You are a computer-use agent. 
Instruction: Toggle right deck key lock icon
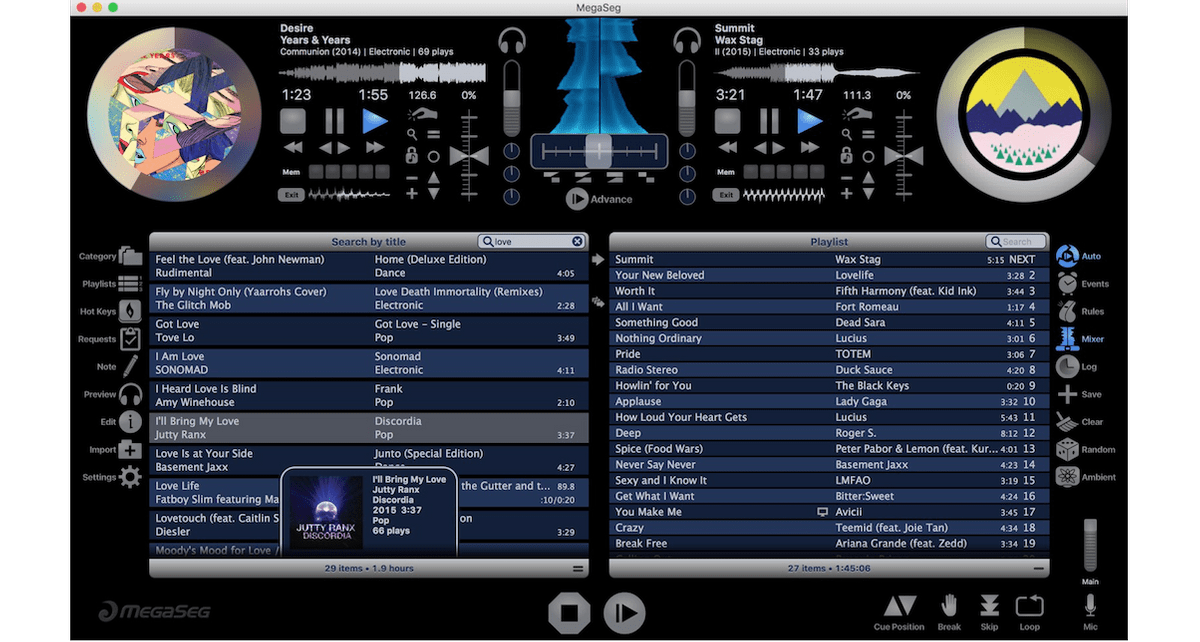[846, 156]
